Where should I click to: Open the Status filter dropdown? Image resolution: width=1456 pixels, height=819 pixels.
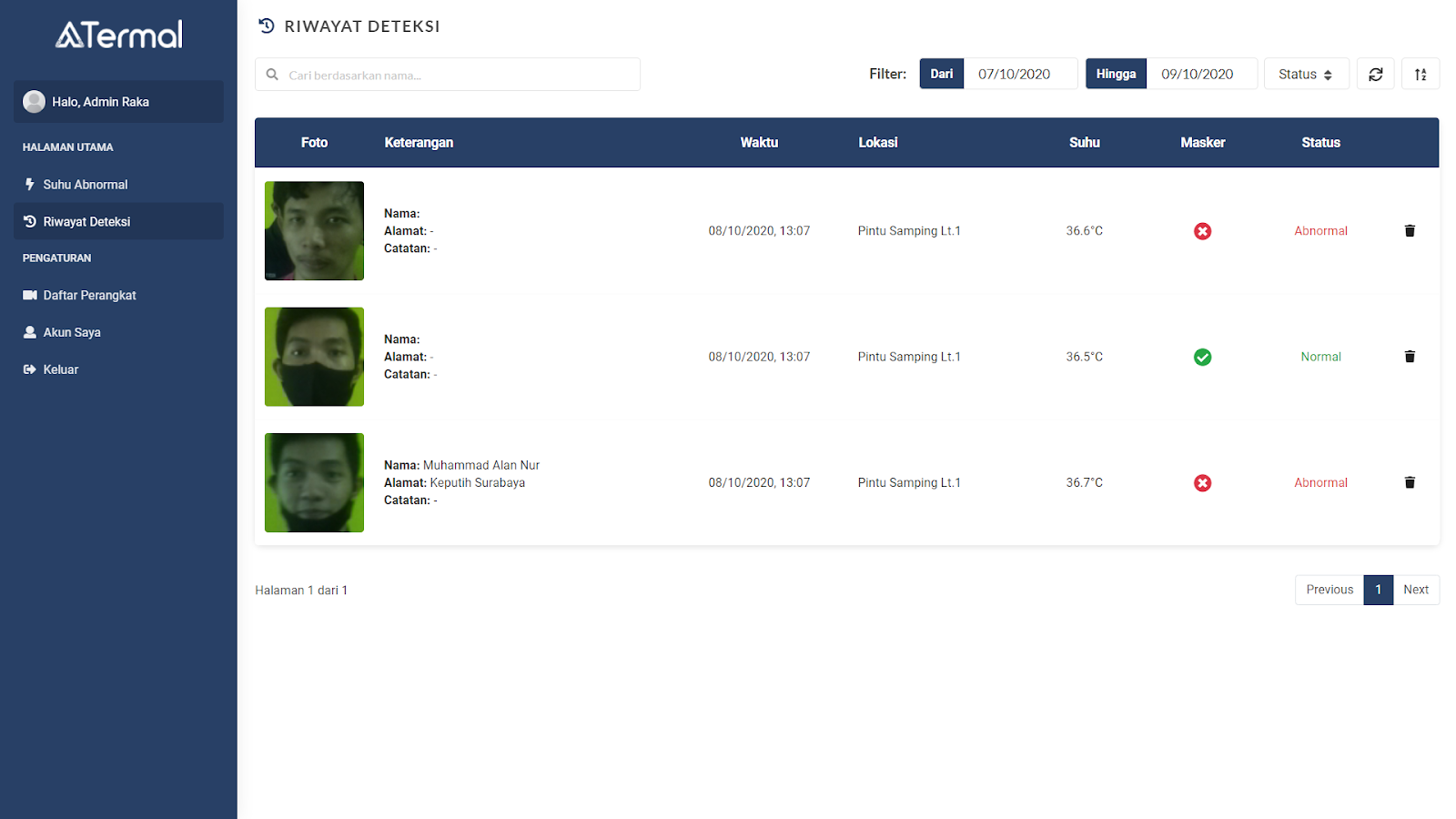[x=1306, y=75]
